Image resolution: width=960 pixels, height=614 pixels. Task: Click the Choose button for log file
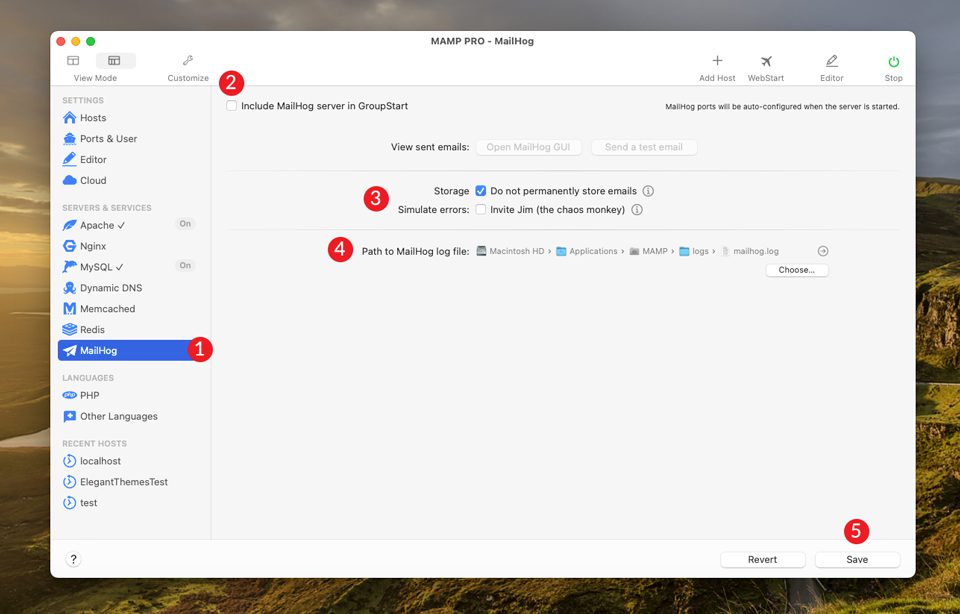pos(796,269)
